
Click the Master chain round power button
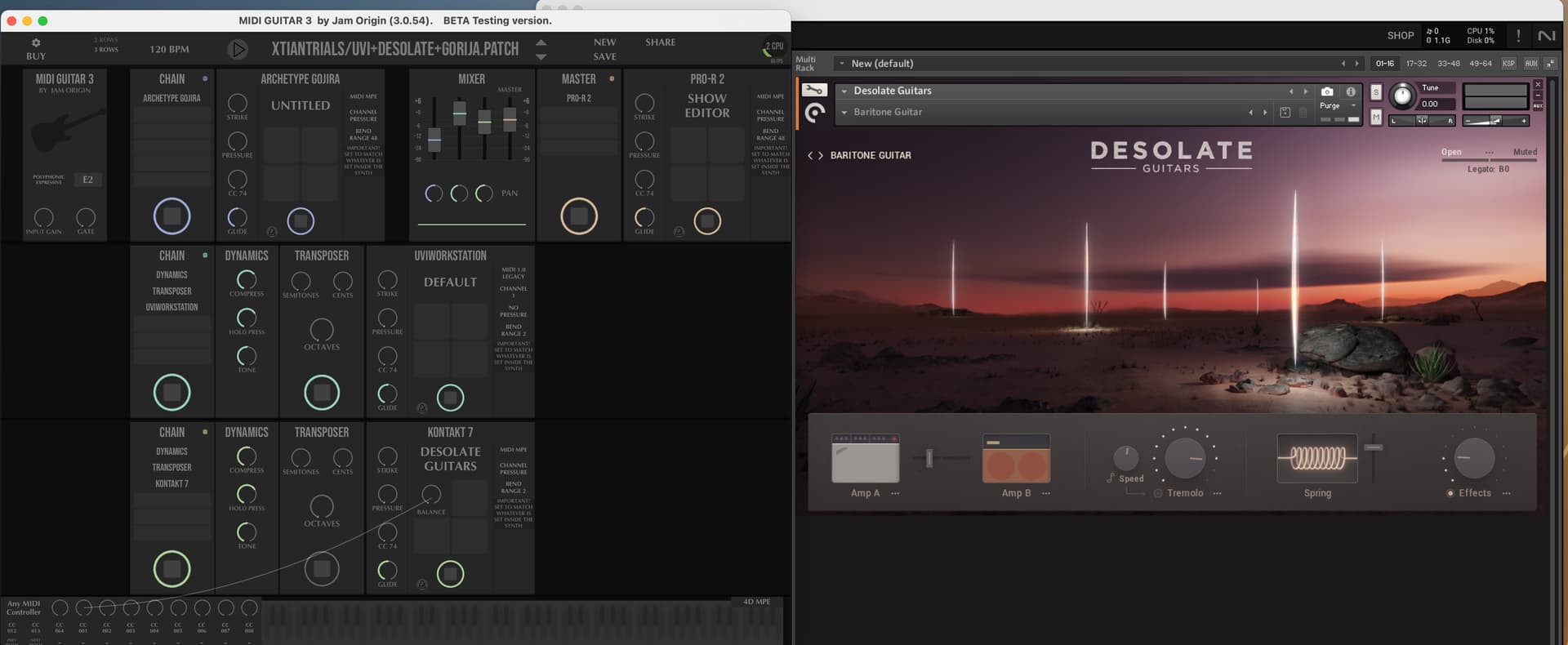tap(579, 216)
